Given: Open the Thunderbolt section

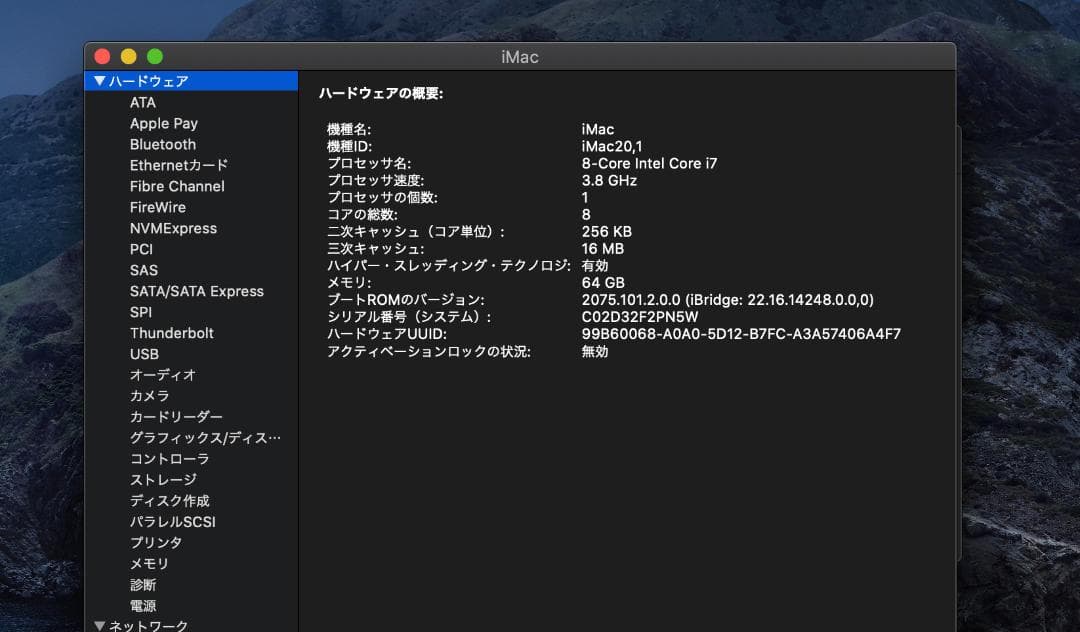Looking at the screenshot, I should [x=168, y=333].
